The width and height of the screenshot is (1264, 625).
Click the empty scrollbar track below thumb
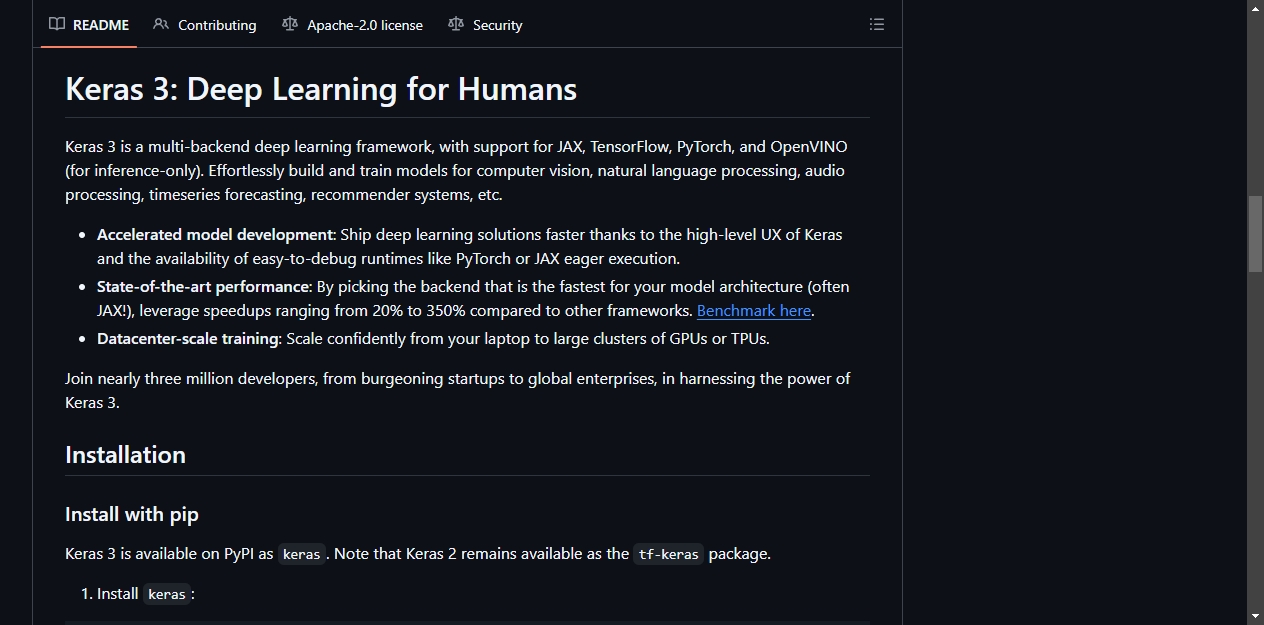(1255, 440)
